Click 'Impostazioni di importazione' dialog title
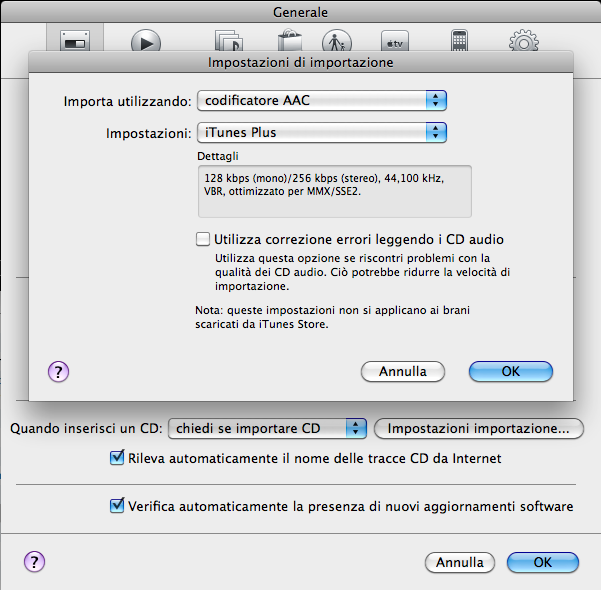Image resolution: width=601 pixels, height=590 pixels. click(301, 62)
